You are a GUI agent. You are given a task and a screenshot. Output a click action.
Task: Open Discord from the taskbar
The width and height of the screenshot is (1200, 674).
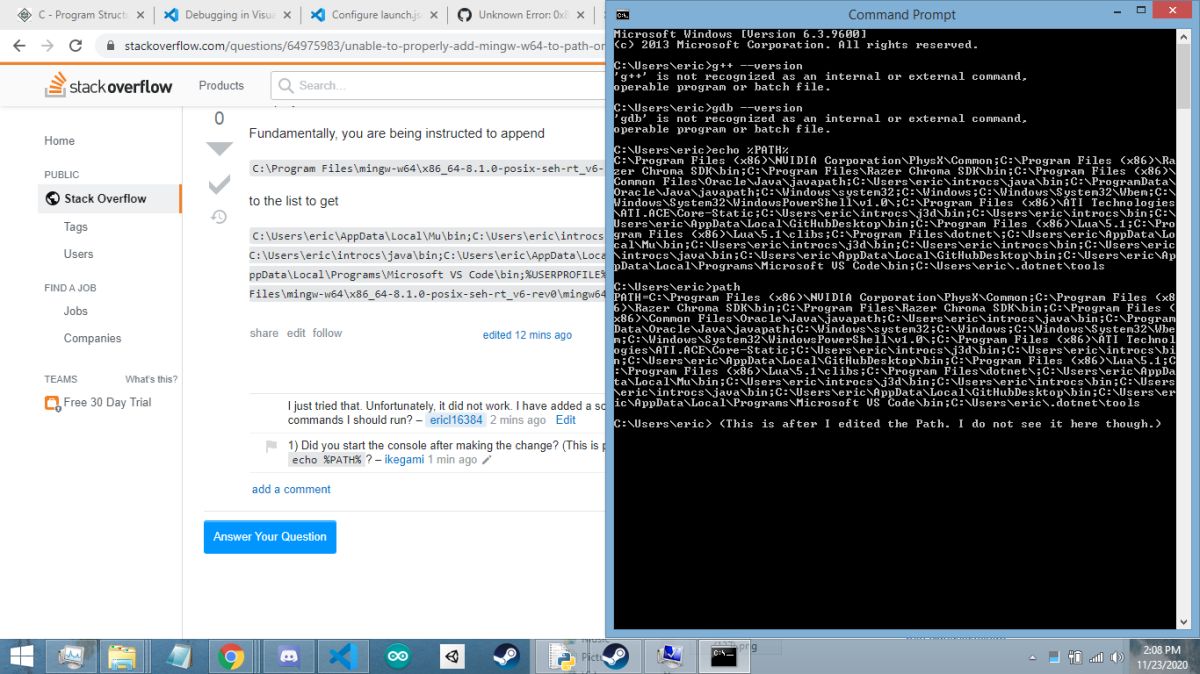pos(287,657)
